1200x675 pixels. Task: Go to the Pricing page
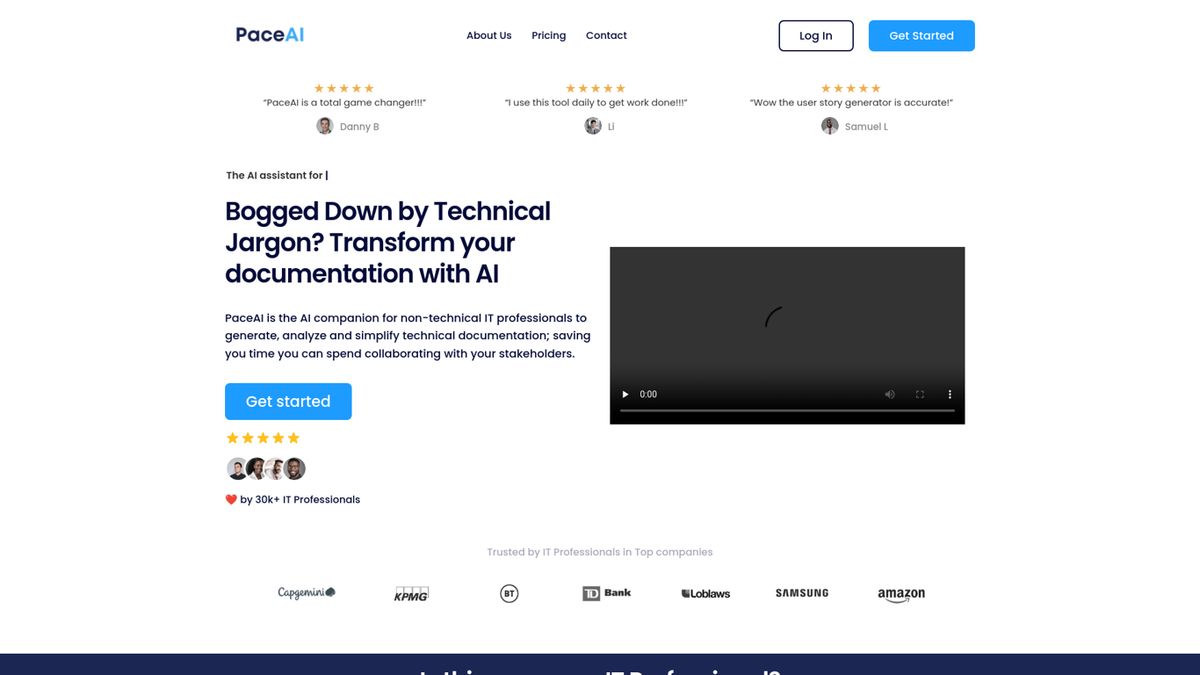click(548, 36)
